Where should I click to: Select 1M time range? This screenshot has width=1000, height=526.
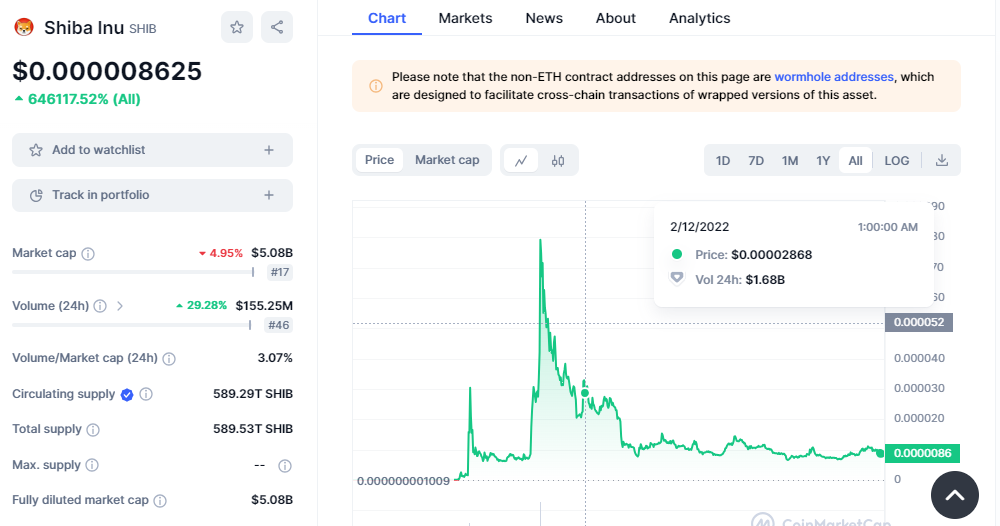click(790, 161)
